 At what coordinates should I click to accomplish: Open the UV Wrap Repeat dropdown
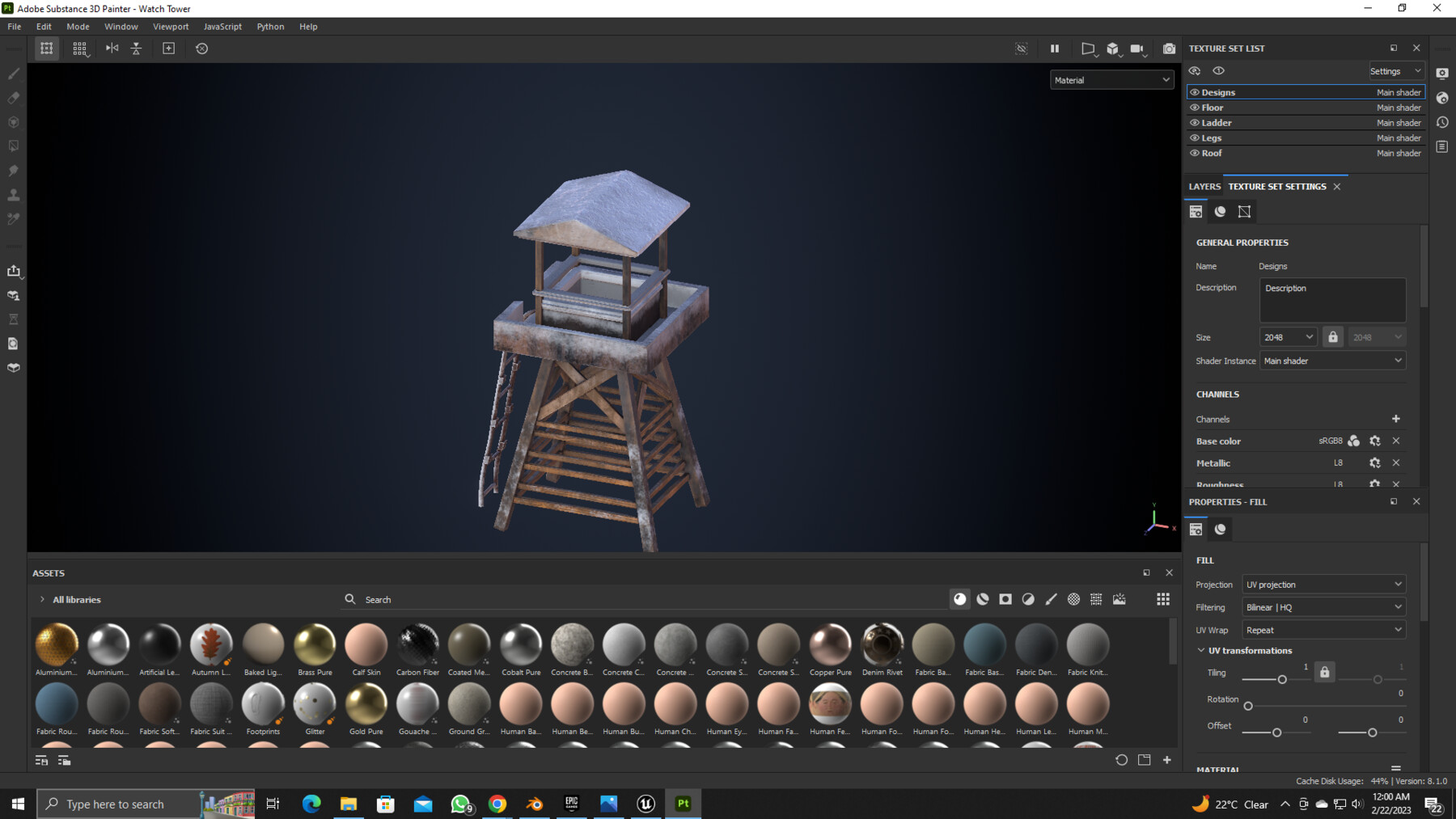click(1323, 629)
